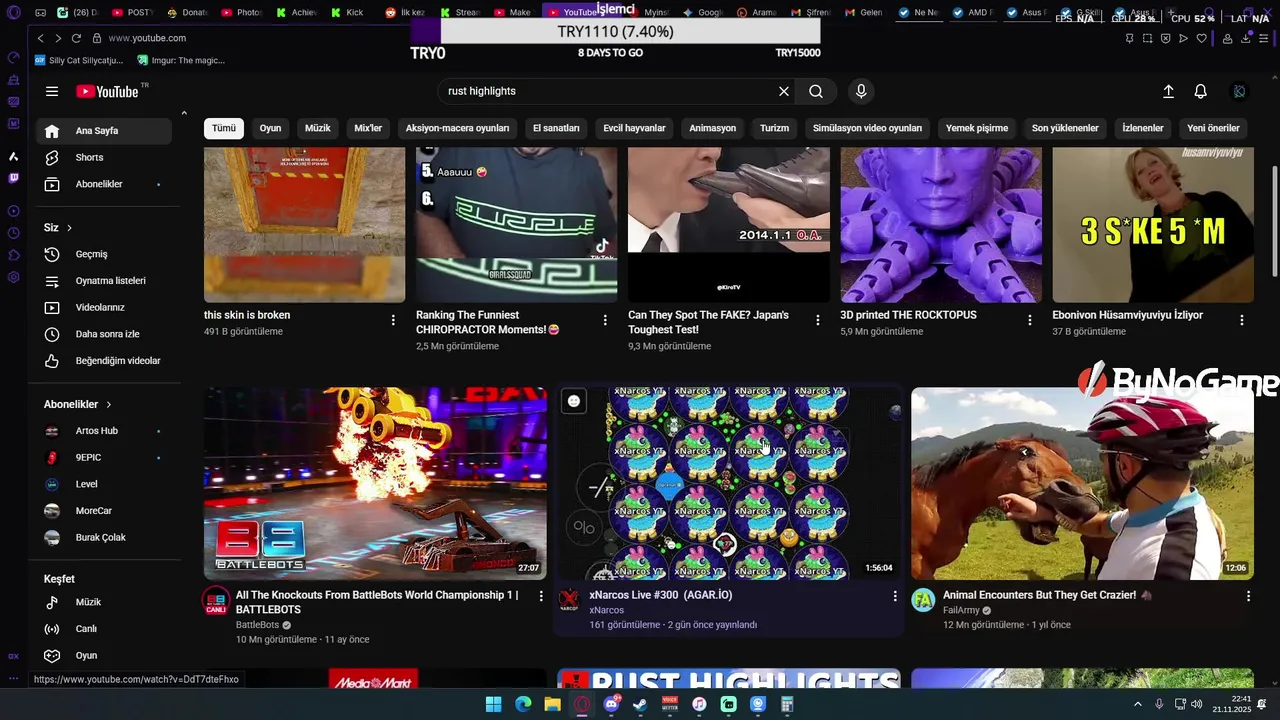Click the magnifier search button
Screen dimensions: 1280x720
point(816,91)
